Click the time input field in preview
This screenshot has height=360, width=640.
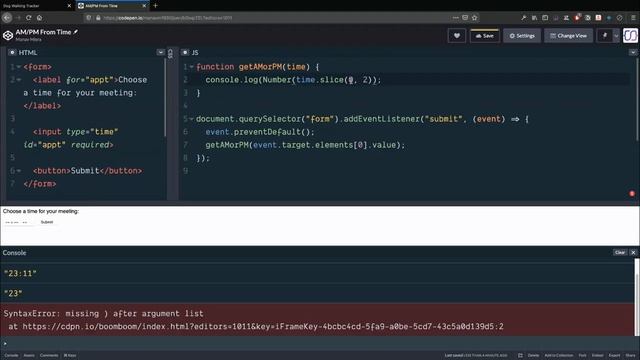(19, 222)
